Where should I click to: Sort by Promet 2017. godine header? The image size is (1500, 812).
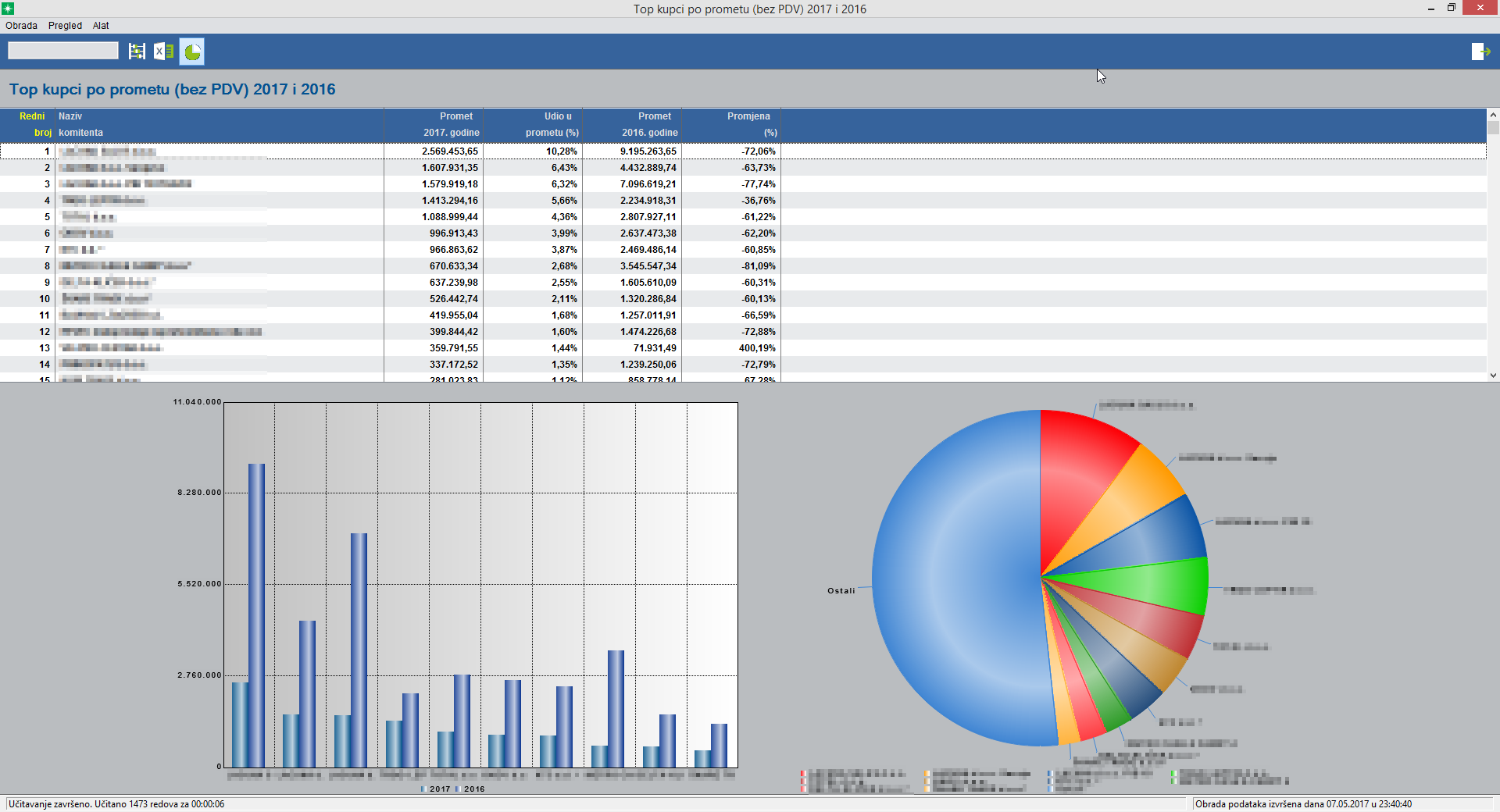point(434,124)
